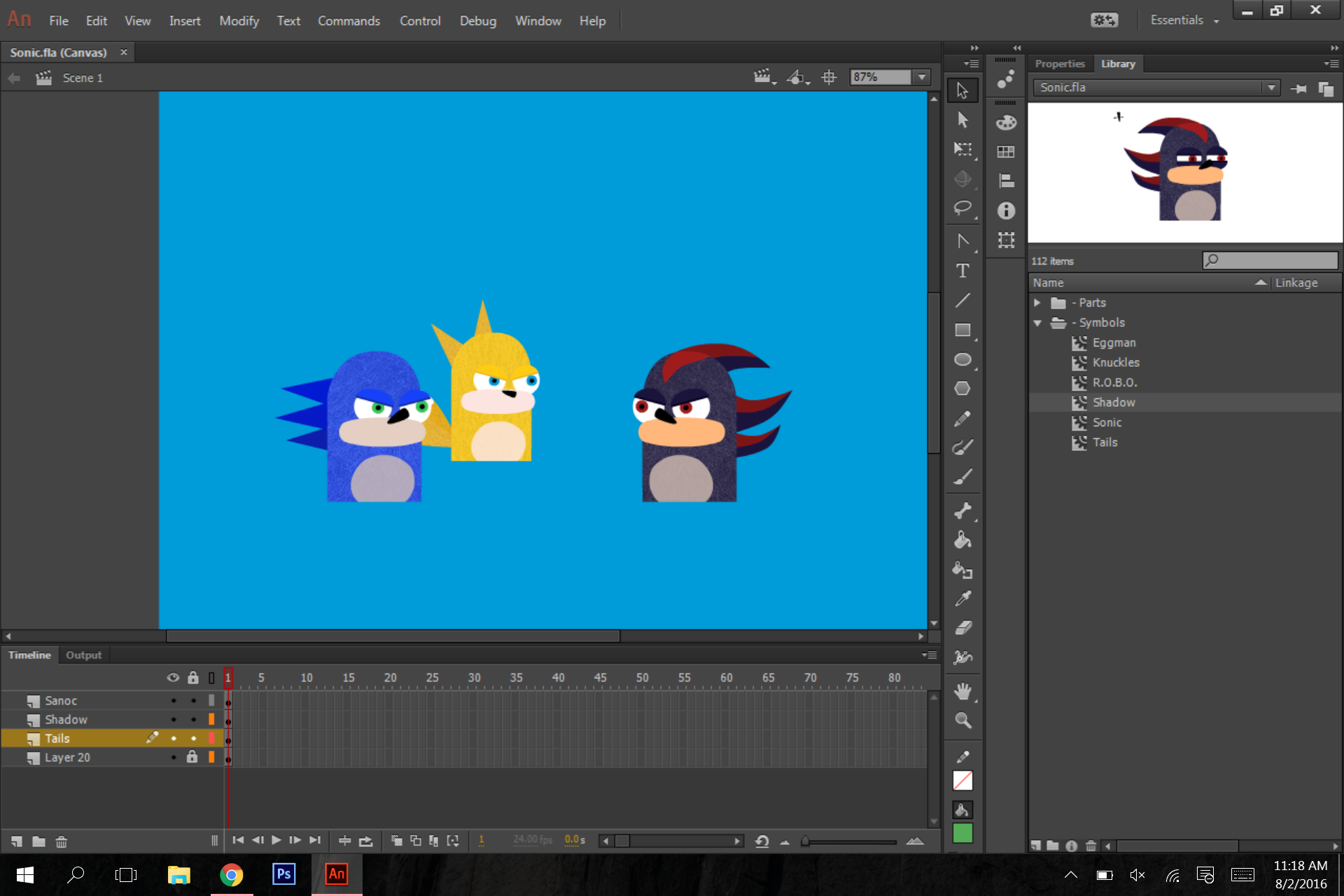Collapse the Symbols folder in Library
The image size is (1344, 896).
tap(1037, 323)
